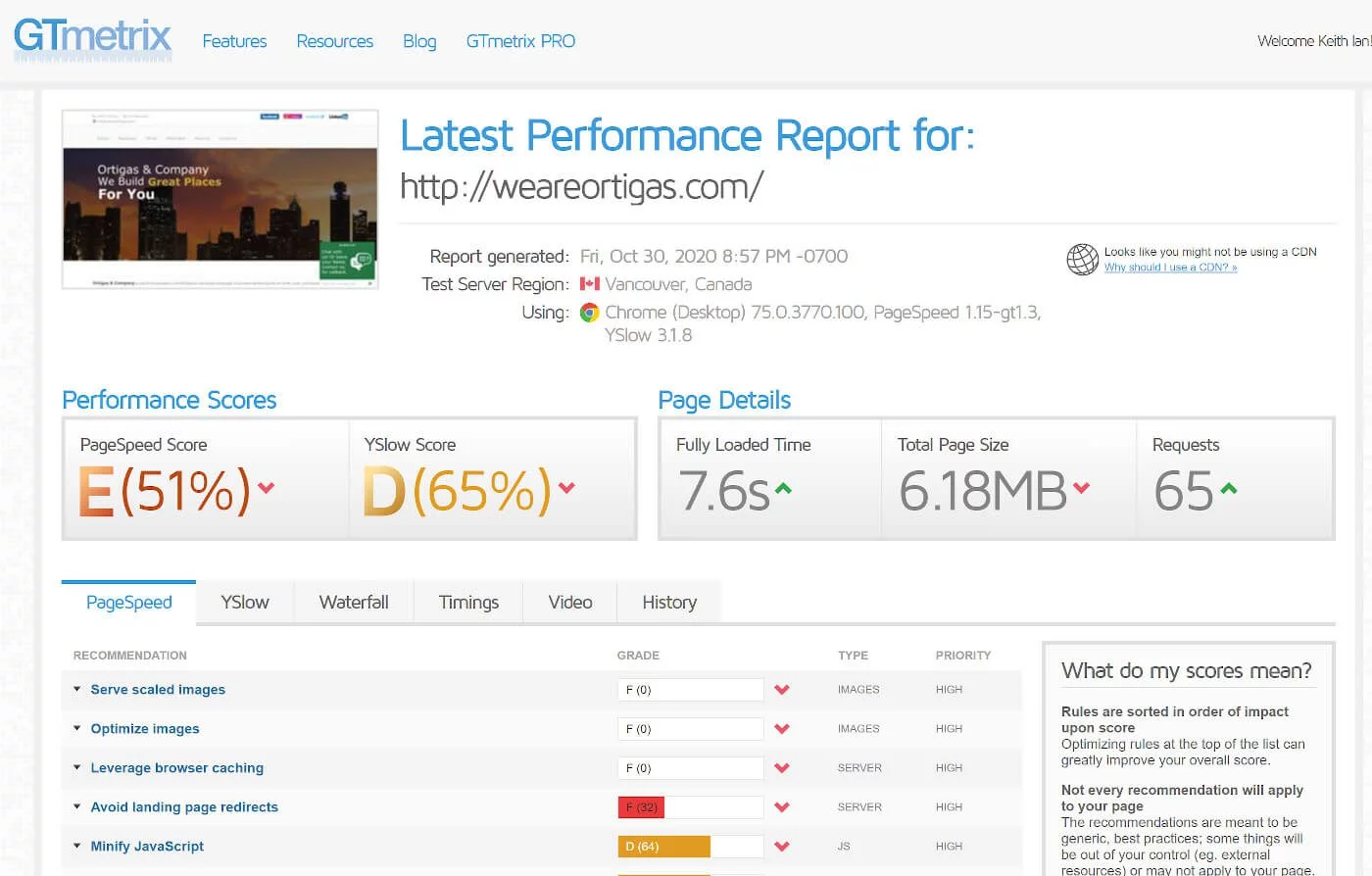Switch to the YSlow tab
Viewport: 1372px width, 876px height.
click(245, 603)
